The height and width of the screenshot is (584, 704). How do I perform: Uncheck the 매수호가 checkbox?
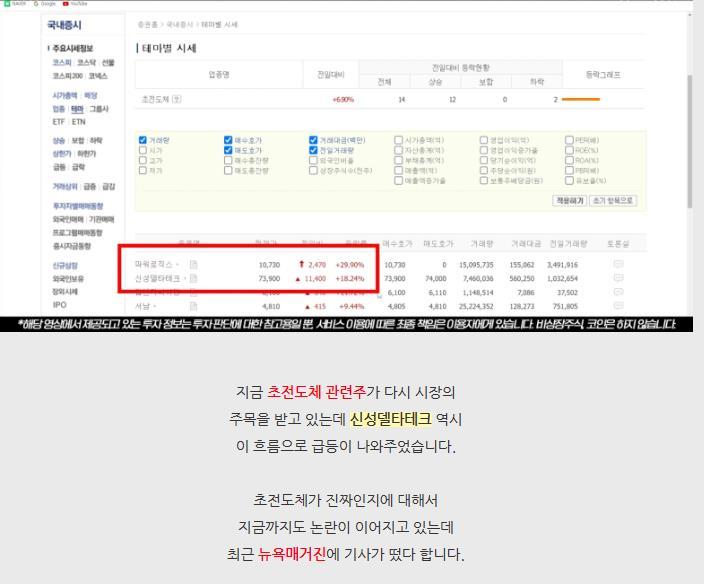tap(228, 140)
